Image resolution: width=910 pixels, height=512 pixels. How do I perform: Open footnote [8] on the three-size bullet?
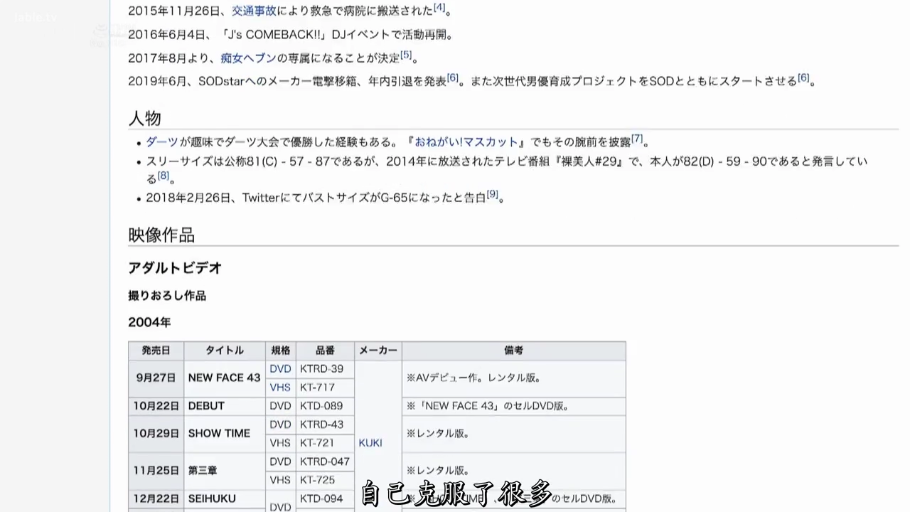pos(163,176)
